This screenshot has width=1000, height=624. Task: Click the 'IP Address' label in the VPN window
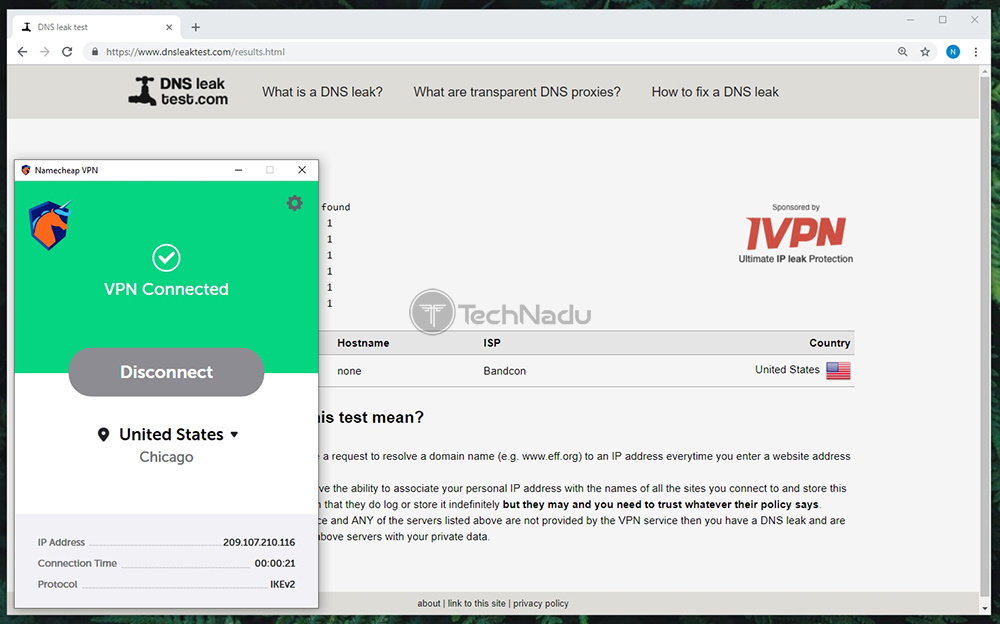coord(61,542)
